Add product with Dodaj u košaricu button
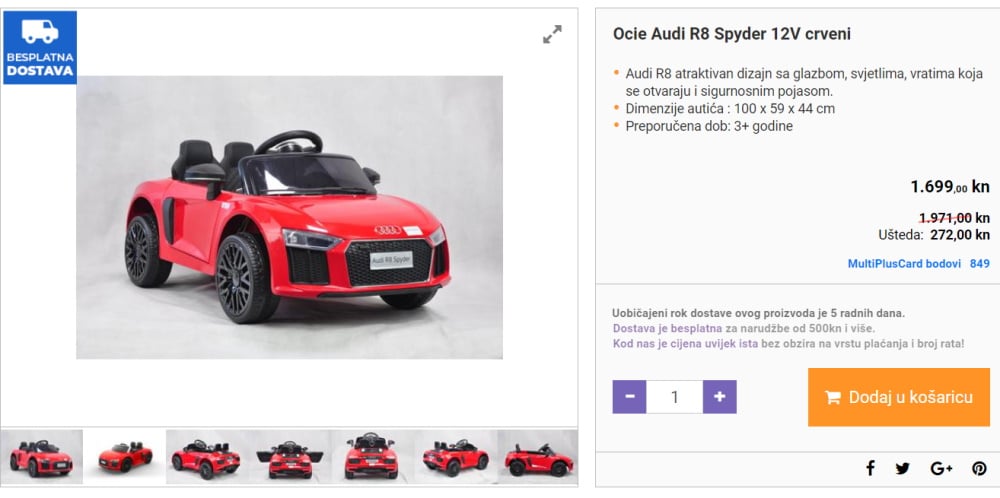The height and width of the screenshot is (498, 1000). [x=898, y=397]
